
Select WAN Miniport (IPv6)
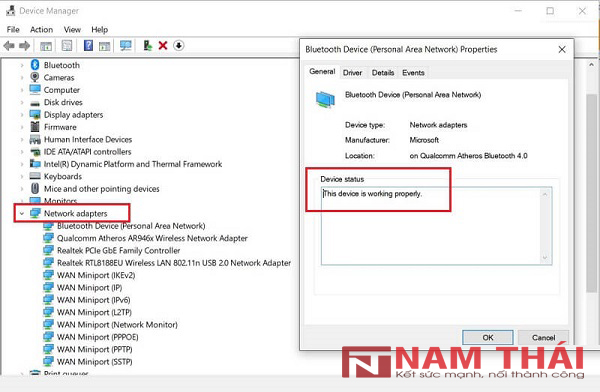coord(94,300)
